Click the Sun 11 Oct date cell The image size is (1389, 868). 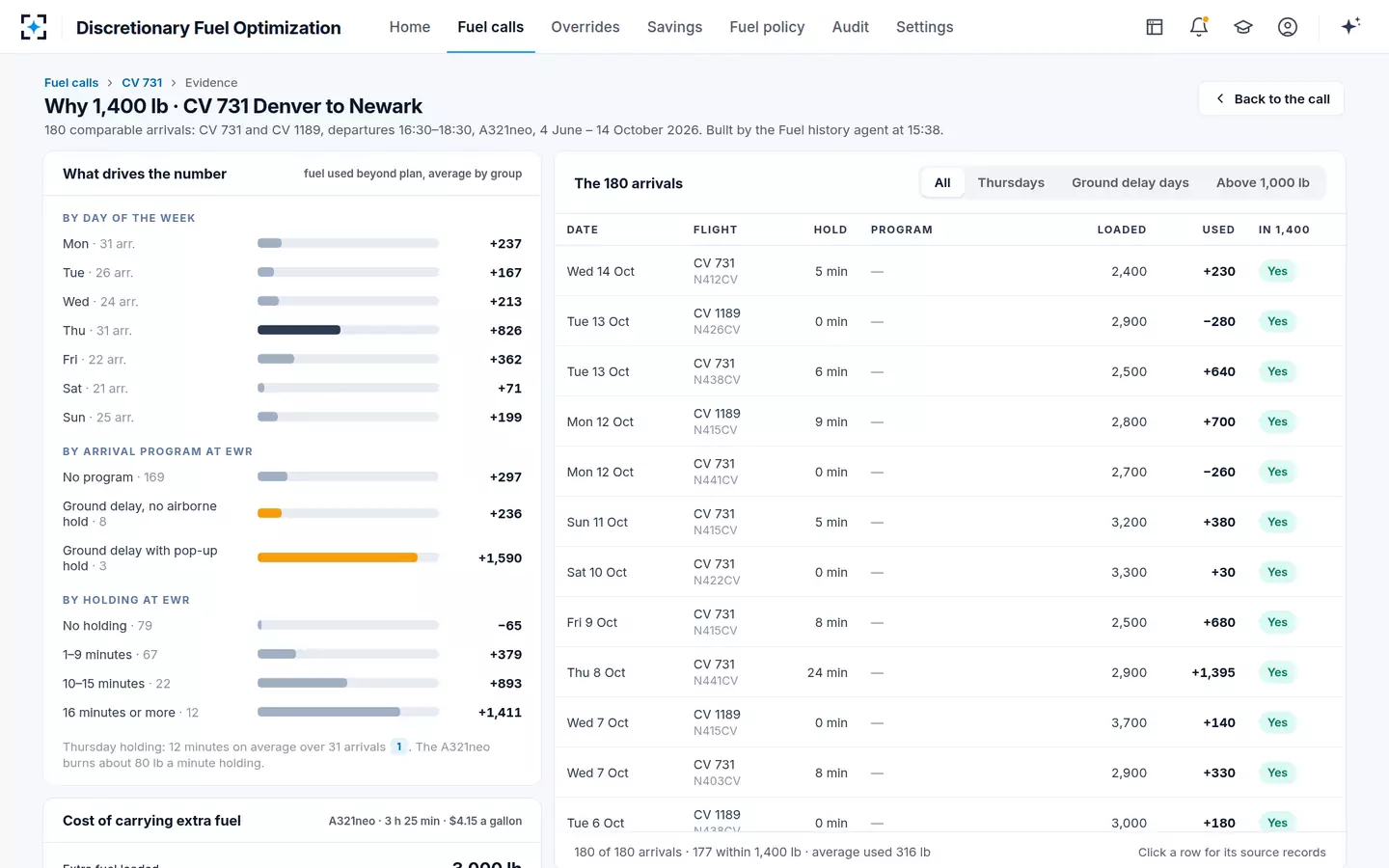[597, 522]
